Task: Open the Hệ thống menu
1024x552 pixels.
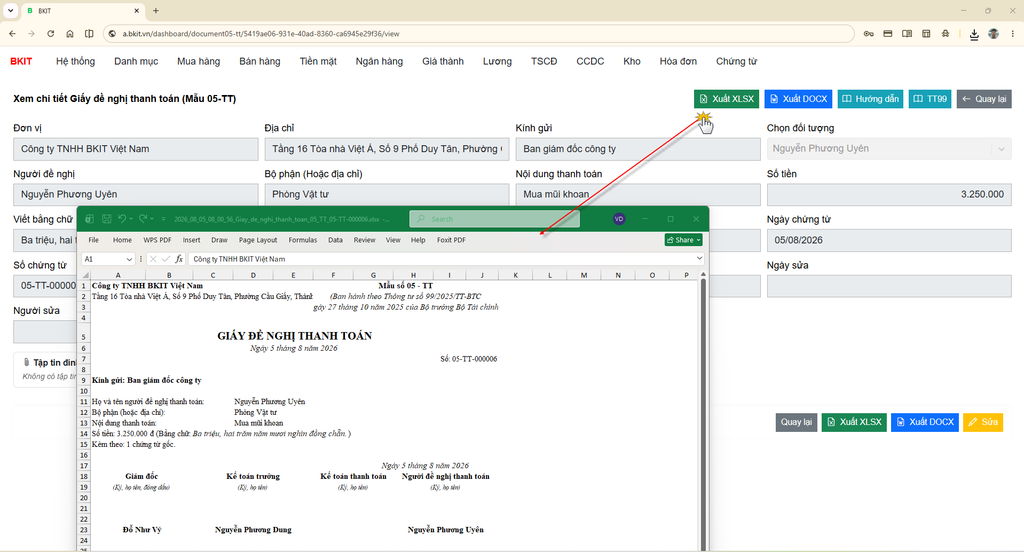Action: [75, 61]
